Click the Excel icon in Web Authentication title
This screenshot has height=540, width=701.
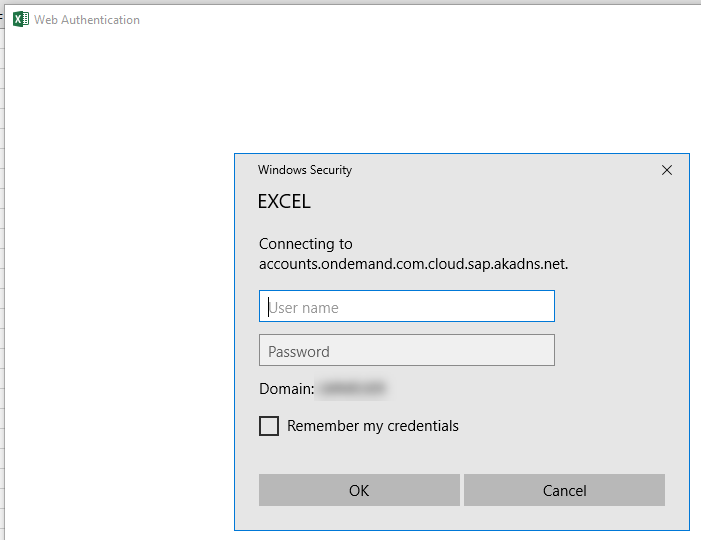[x=21, y=19]
